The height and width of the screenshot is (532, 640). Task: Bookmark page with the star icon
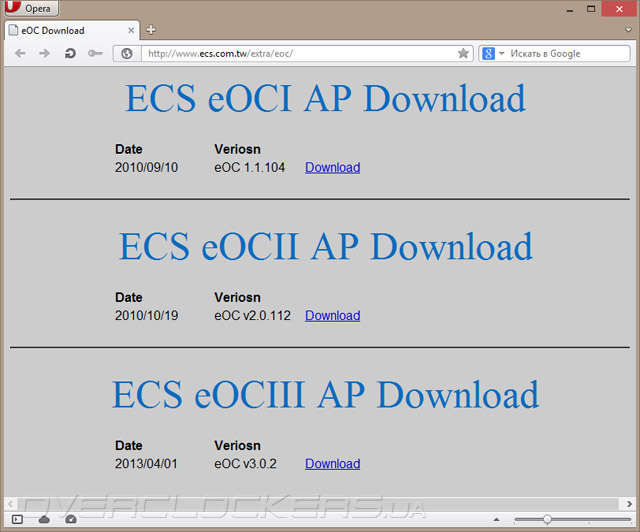[463, 53]
